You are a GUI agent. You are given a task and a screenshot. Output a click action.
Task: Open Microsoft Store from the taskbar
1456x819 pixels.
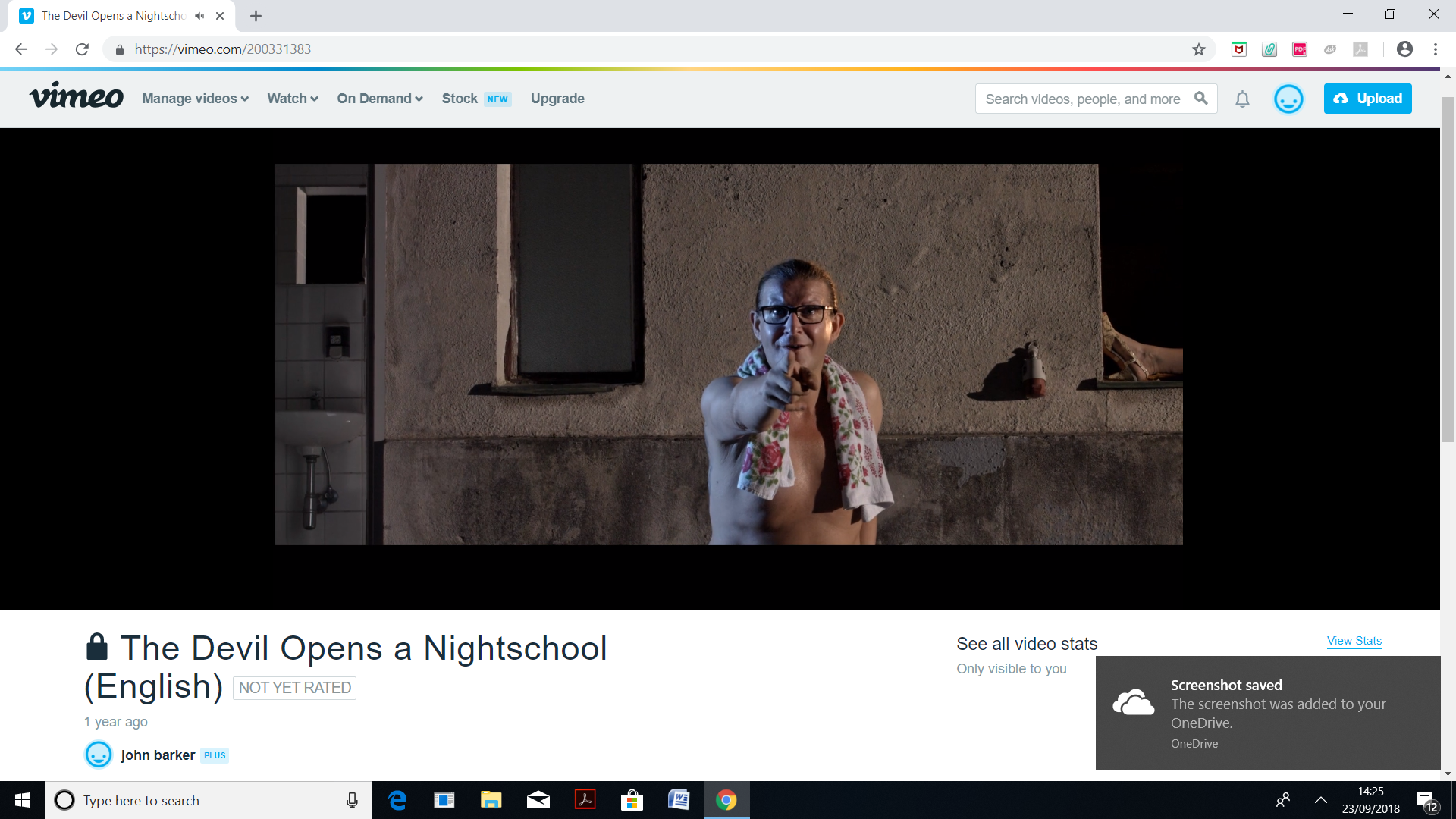632,800
